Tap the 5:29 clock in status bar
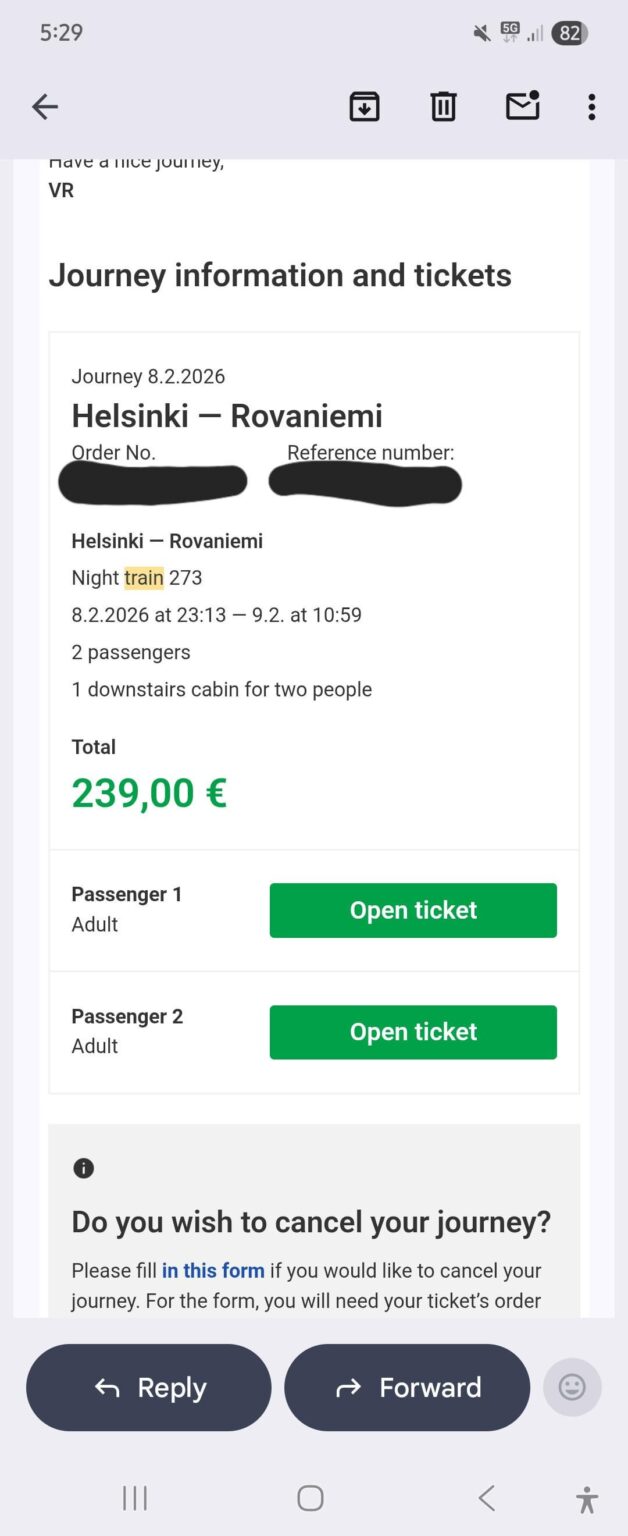This screenshot has height=1536, width=628. tap(60, 33)
